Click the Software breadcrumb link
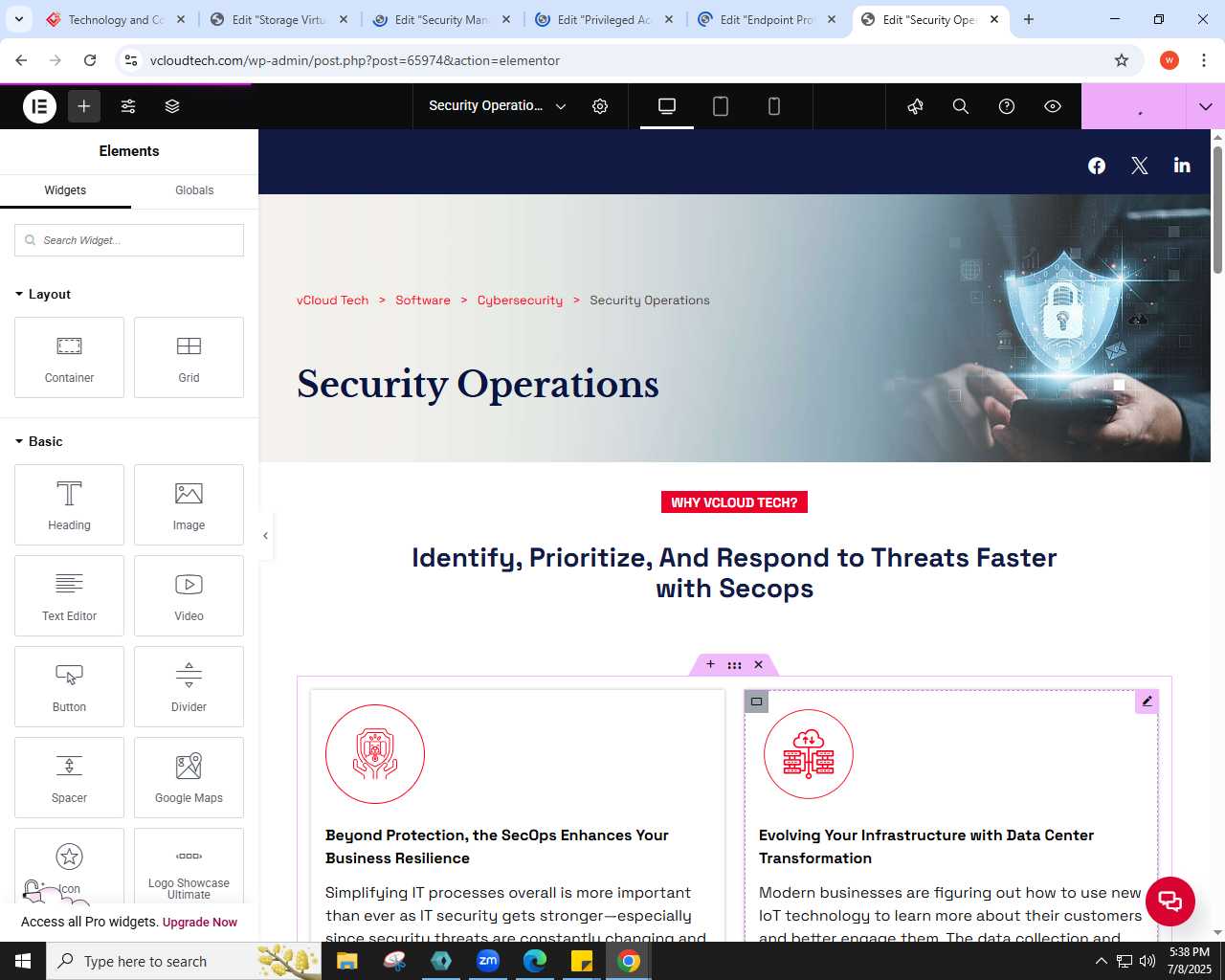1225x980 pixels. pyautogui.click(x=423, y=301)
